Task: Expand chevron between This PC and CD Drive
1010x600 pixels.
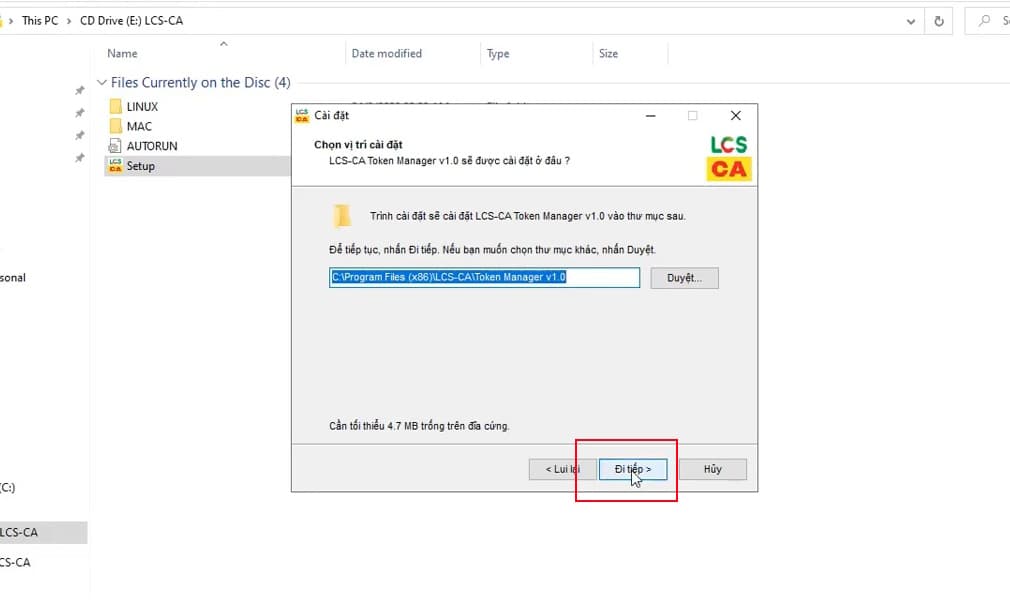Action: point(69,21)
